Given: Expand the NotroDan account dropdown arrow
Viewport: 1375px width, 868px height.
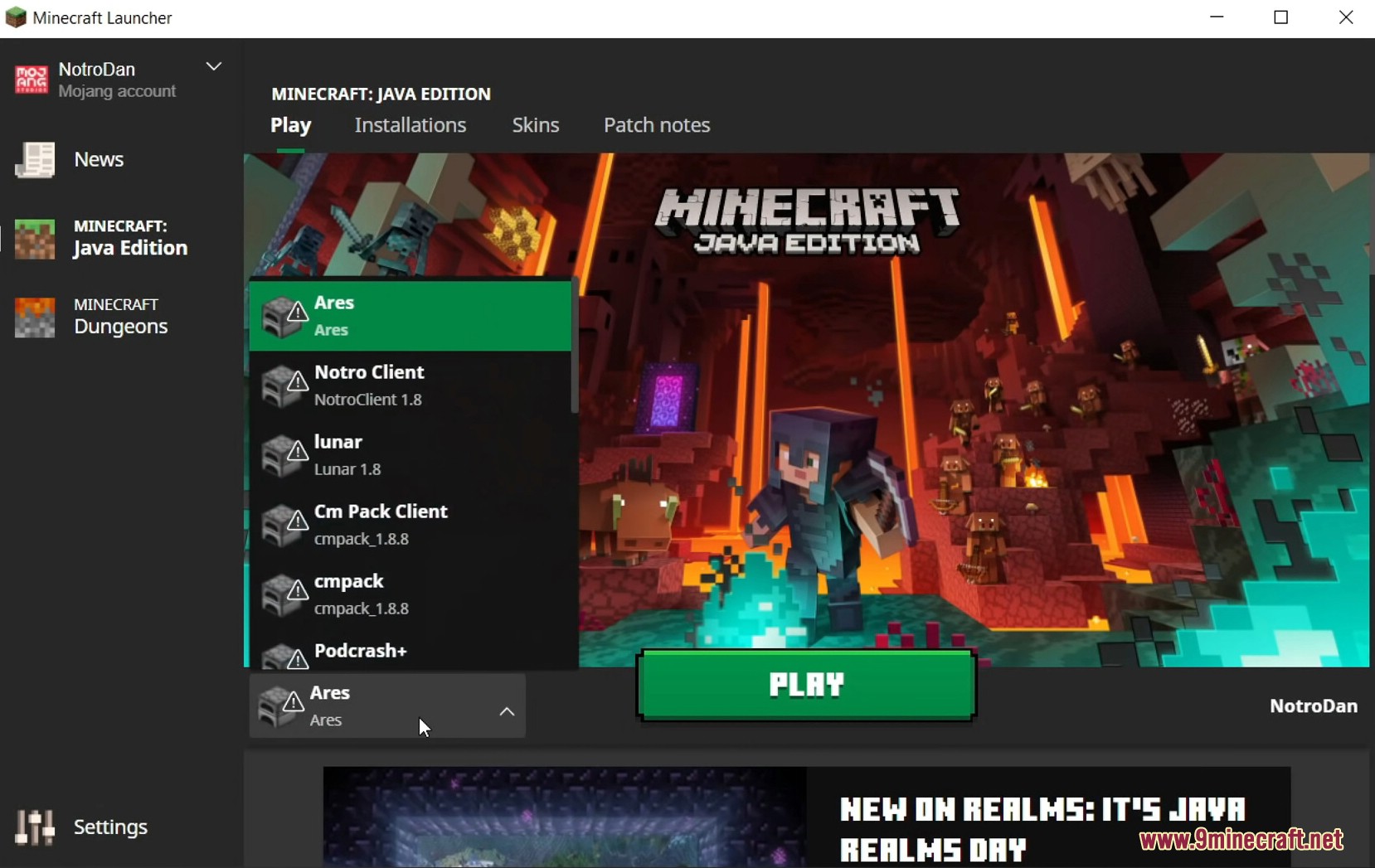Looking at the screenshot, I should pyautogui.click(x=214, y=66).
